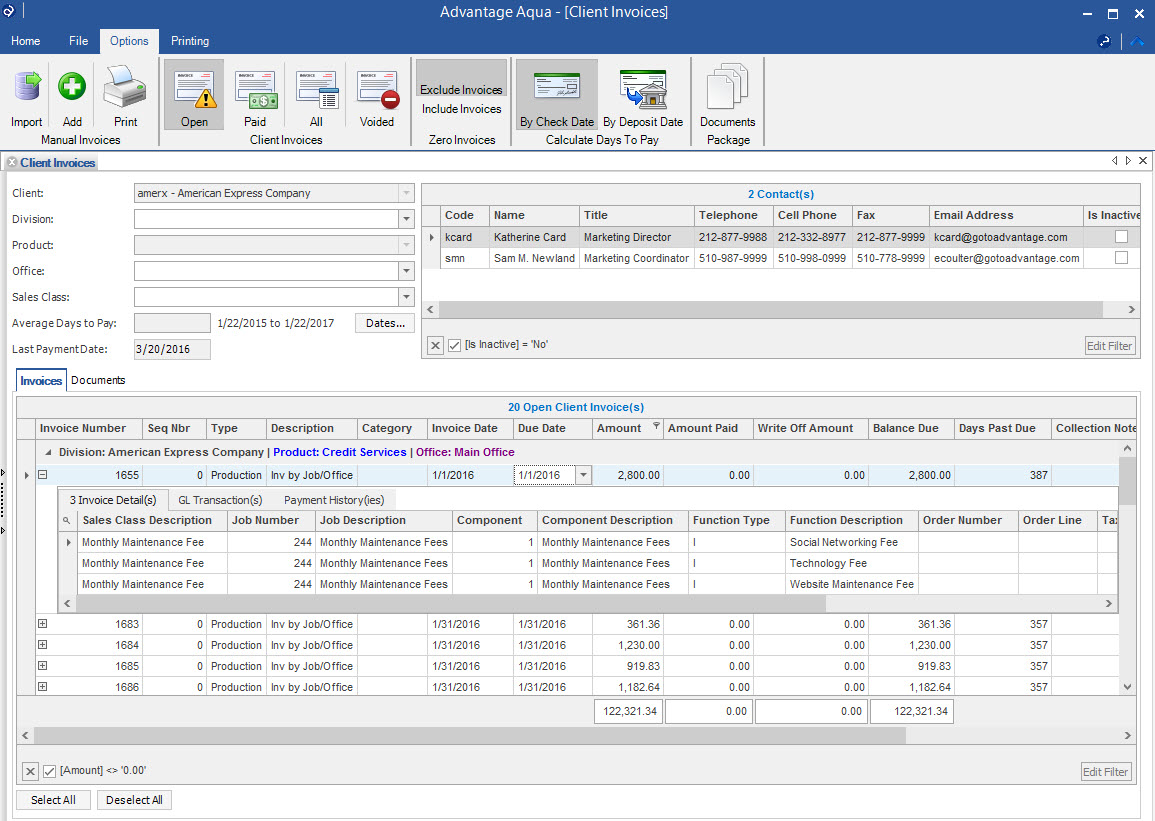Screen dimensions: 1155x821
Task: Click the Select All button
Action: point(53,799)
